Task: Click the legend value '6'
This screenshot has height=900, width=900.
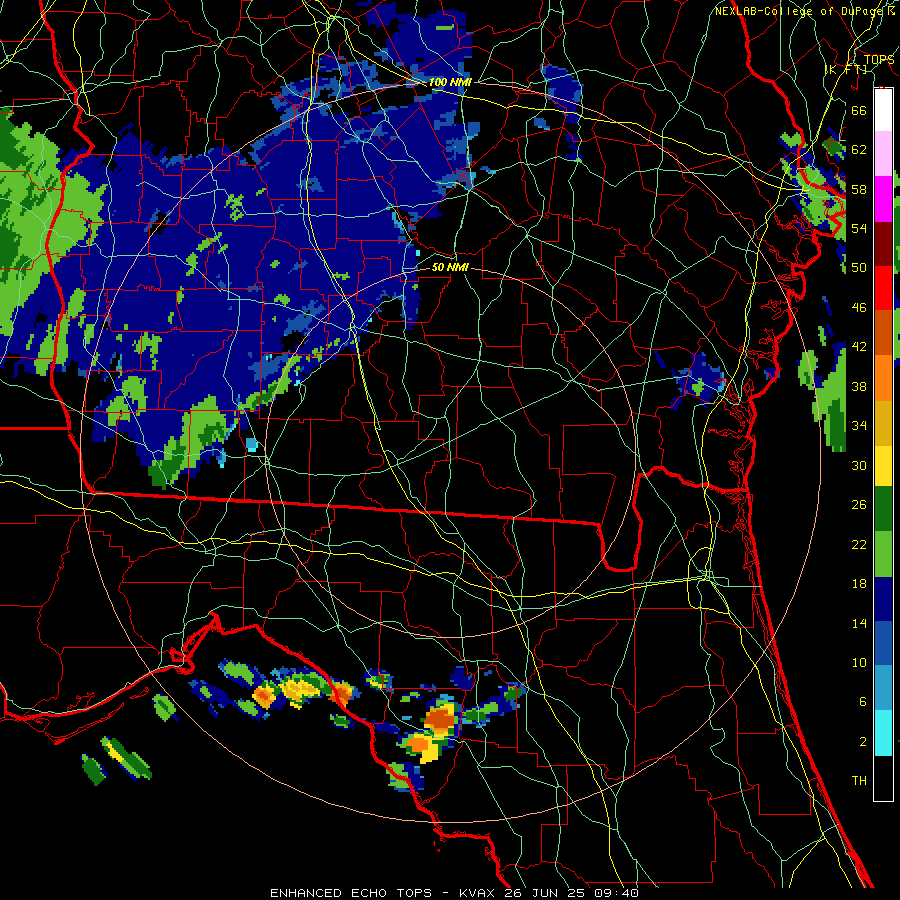Action: (x=862, y=702)
